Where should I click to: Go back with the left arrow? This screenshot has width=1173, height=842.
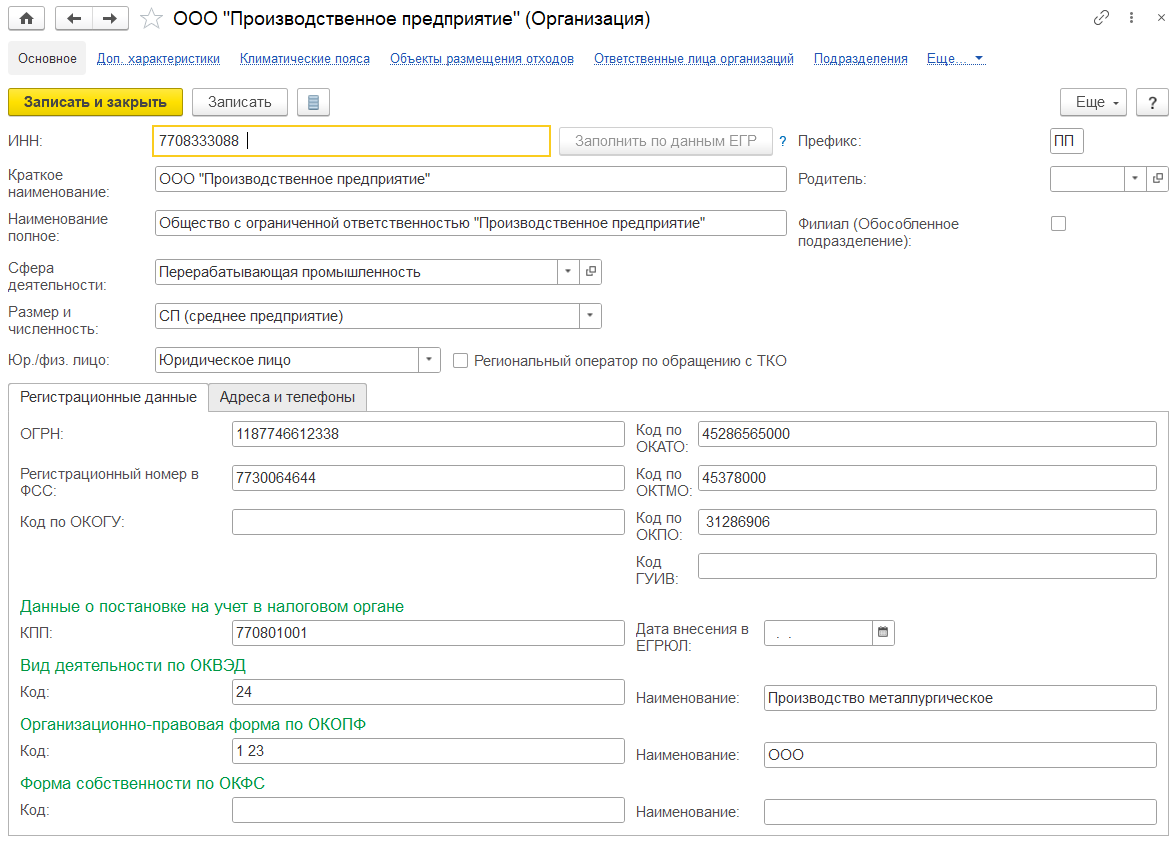coord(75,18)
